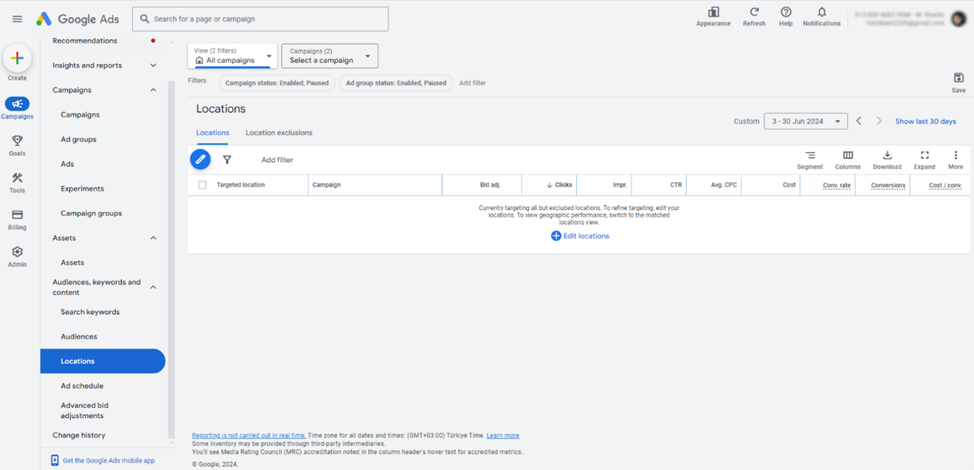This screenshot has width=974, height=470.
Task: Collapse the Campaigns sidebar section
Action: point(153,90)
